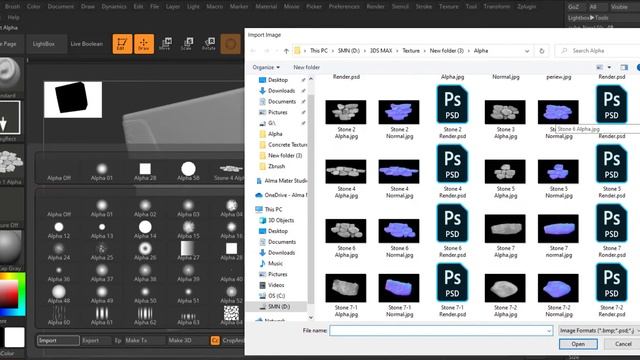Click the Import button in alpha palette

point(58,340)
